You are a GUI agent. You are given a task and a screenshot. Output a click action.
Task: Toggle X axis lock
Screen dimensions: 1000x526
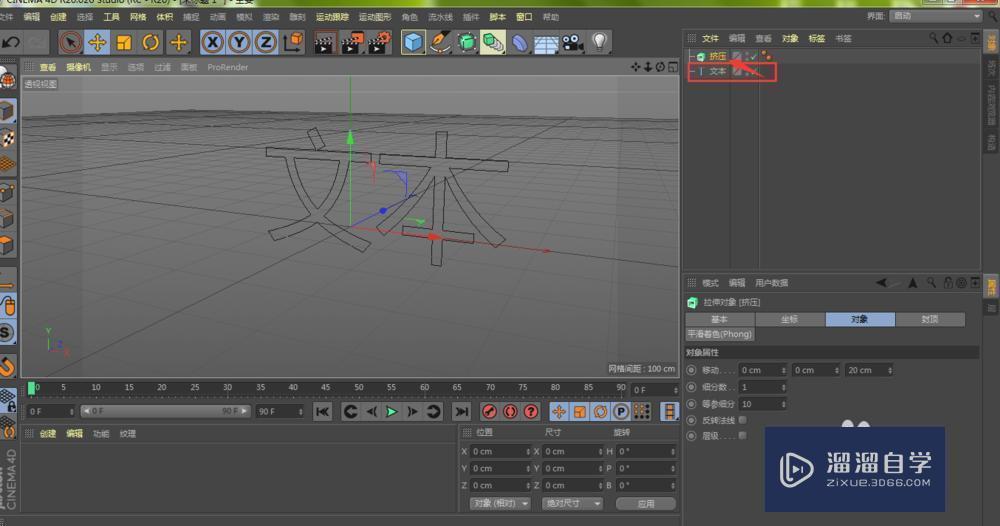[212, 42]
